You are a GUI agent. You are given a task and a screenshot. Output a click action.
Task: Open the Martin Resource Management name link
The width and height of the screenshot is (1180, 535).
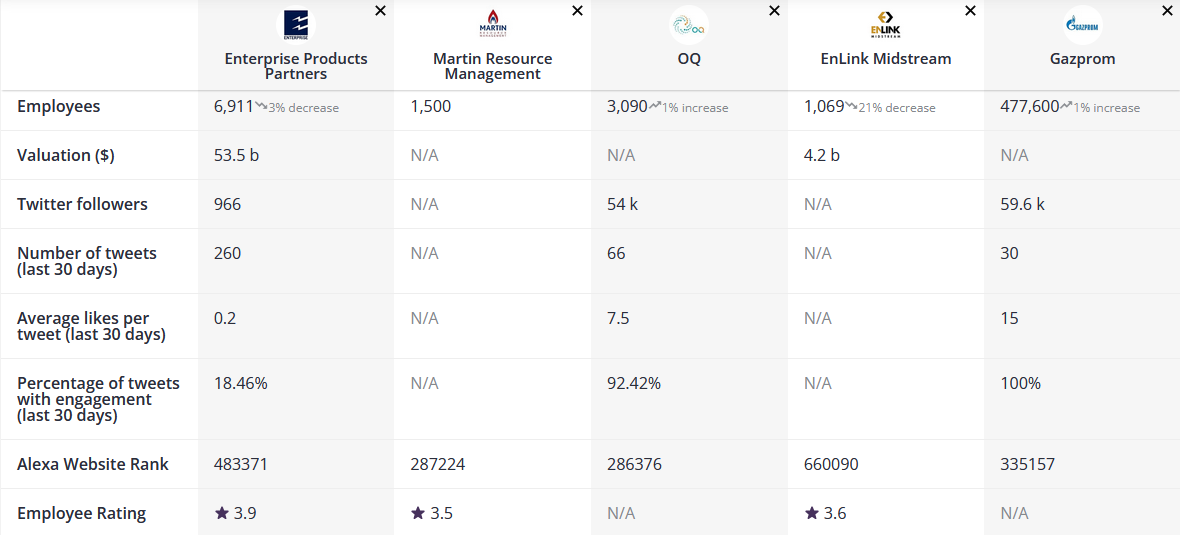coord(492,66)
